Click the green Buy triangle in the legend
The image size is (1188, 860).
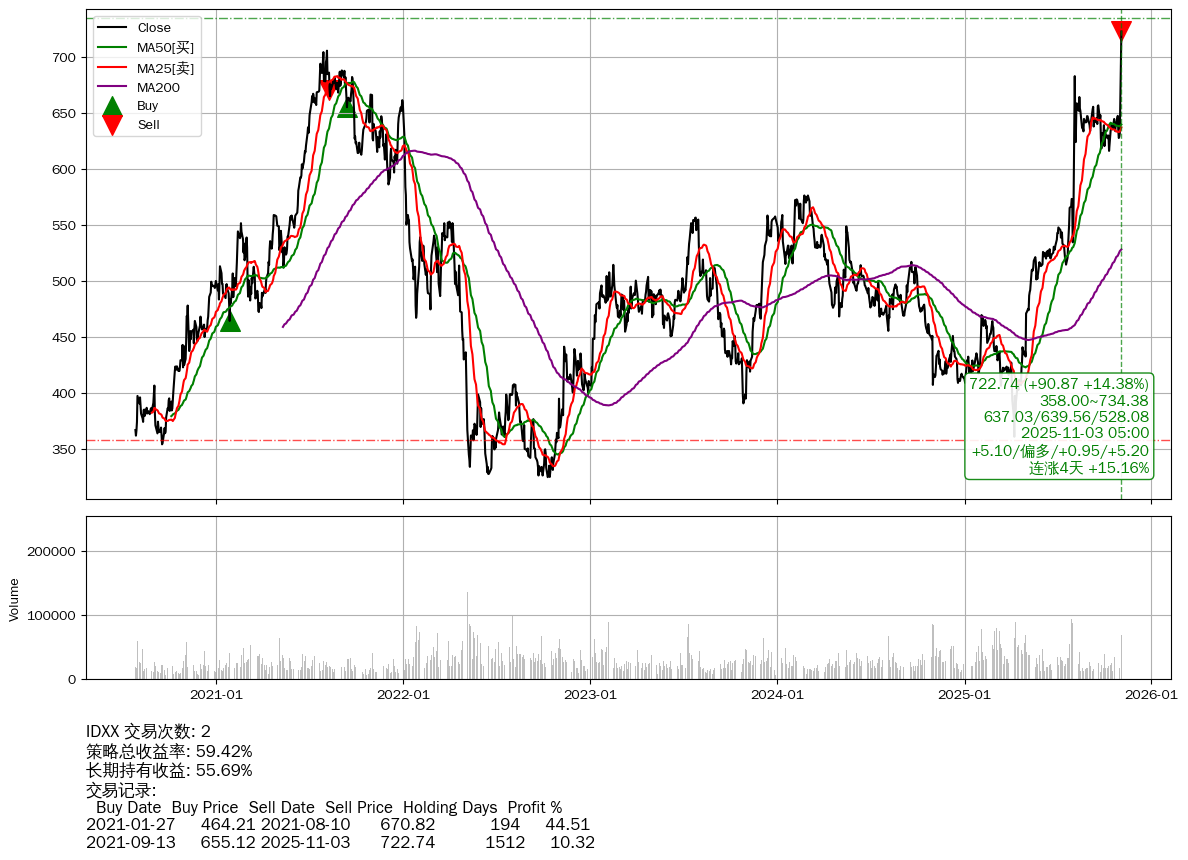pos(113,106)
